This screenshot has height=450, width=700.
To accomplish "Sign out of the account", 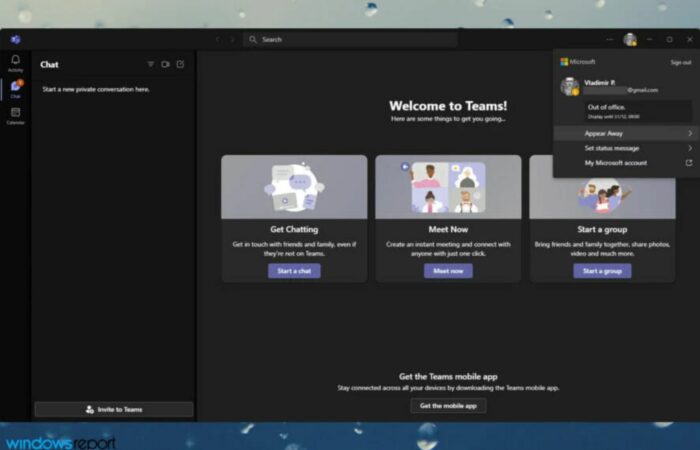I will coord(681,62).
